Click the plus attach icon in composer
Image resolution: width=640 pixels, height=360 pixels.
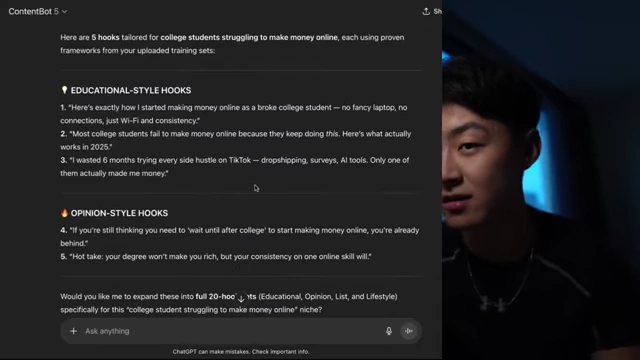point(73,331)
